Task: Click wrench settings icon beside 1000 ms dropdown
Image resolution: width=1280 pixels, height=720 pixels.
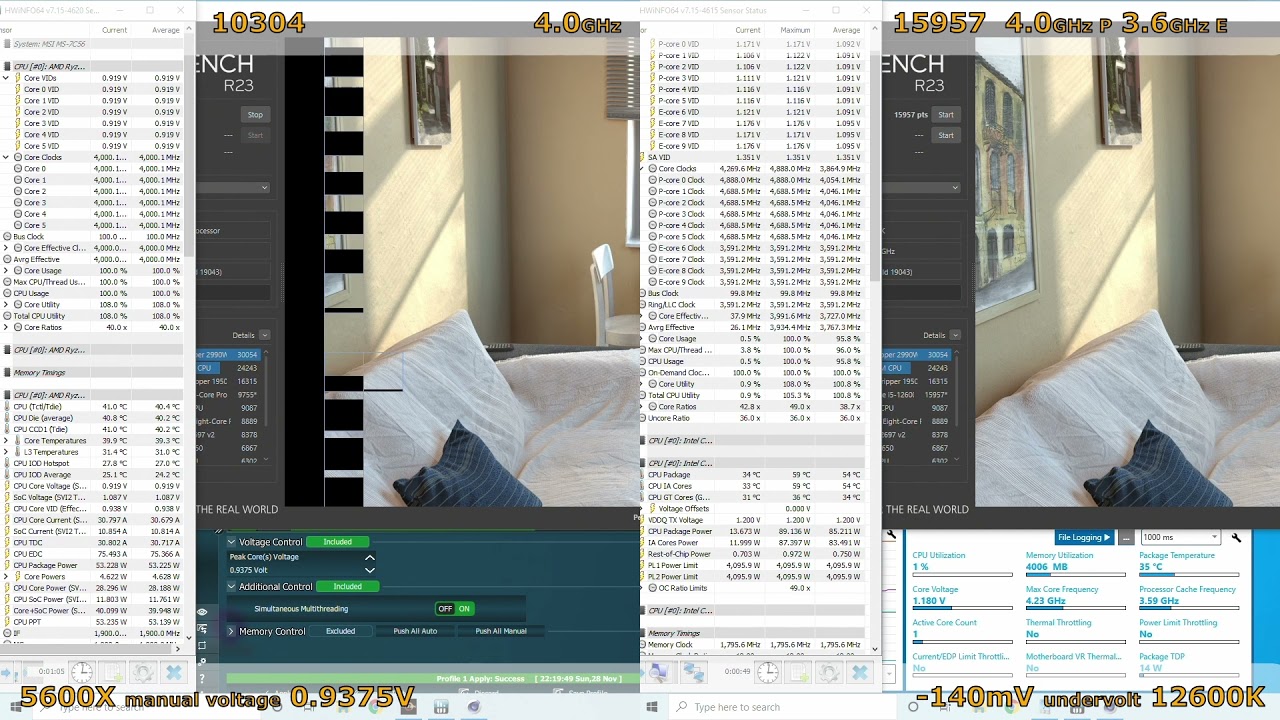Action: (x=1236, y=537)
